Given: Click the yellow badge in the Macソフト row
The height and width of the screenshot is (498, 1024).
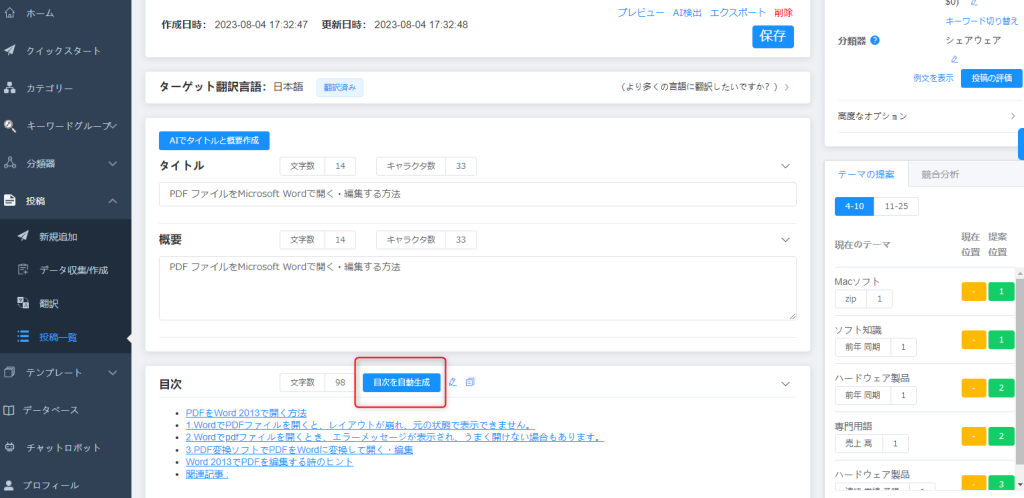Looking at the screenshot, I should coord(974,291).
